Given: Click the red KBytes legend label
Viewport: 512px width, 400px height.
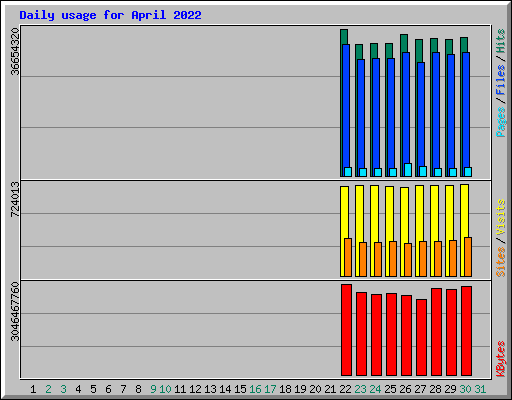Looking at the screenshot, I should coord(500,359).
